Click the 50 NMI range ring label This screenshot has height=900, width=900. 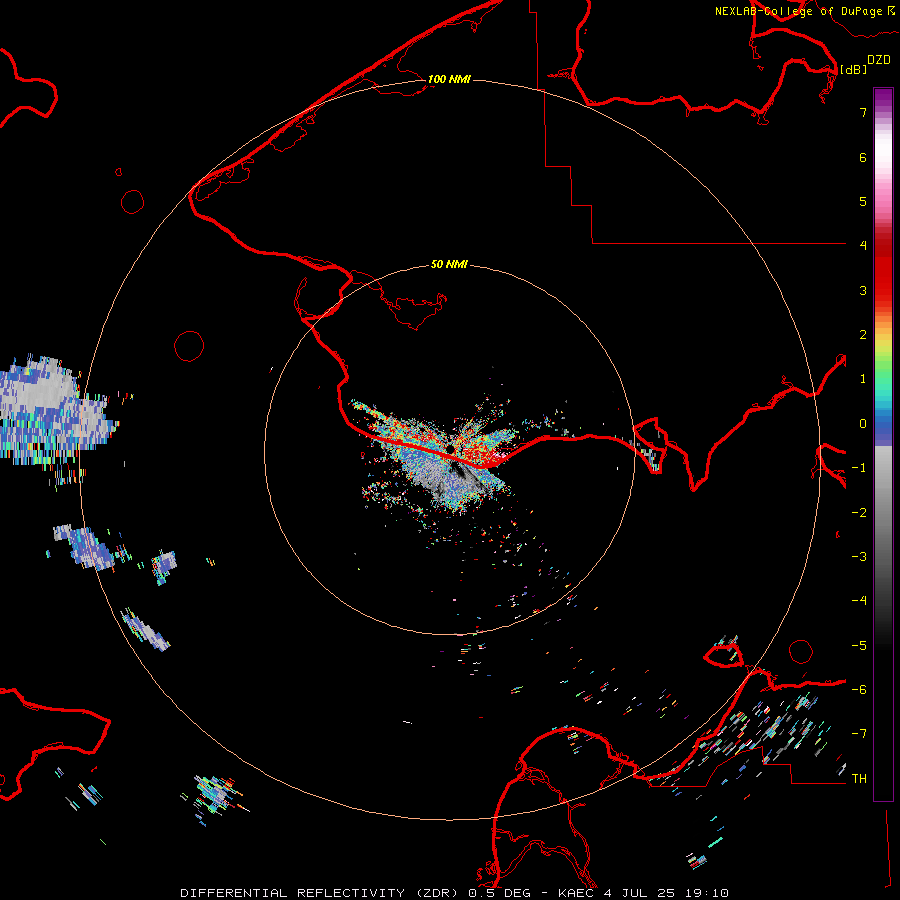(x=449, y=264)
